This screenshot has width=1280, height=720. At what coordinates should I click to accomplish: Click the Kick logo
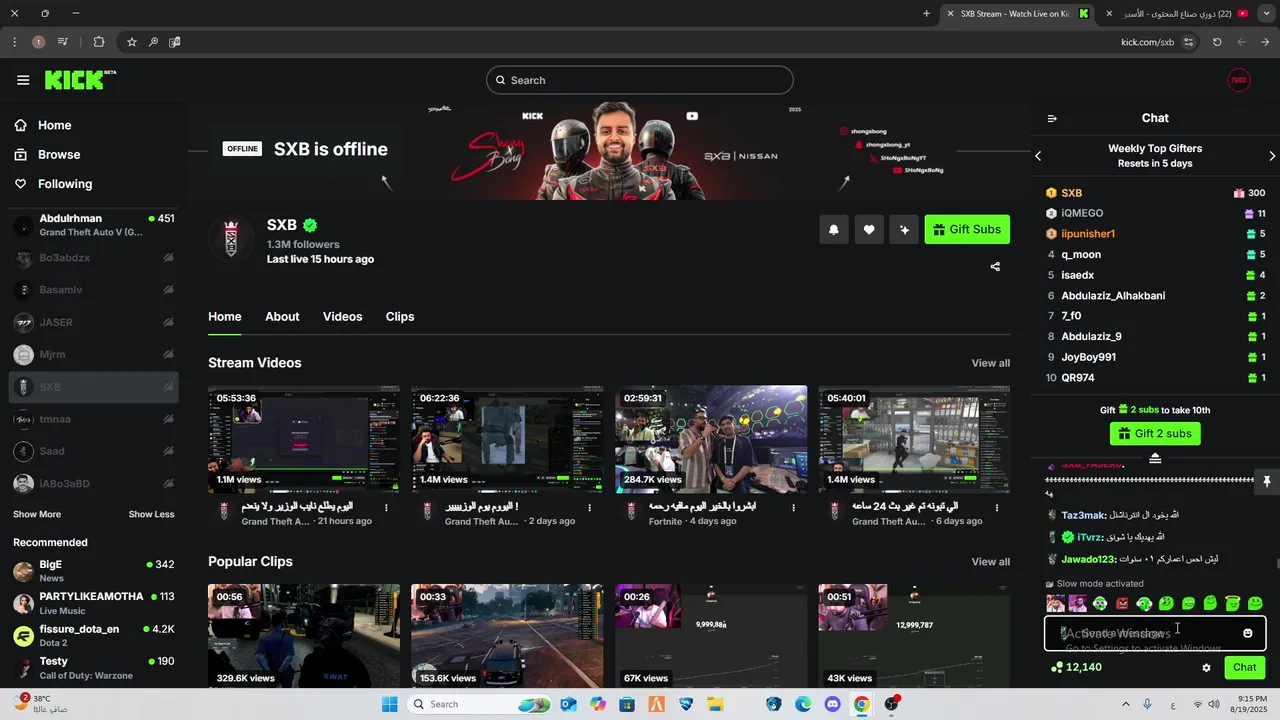point(80,80)
